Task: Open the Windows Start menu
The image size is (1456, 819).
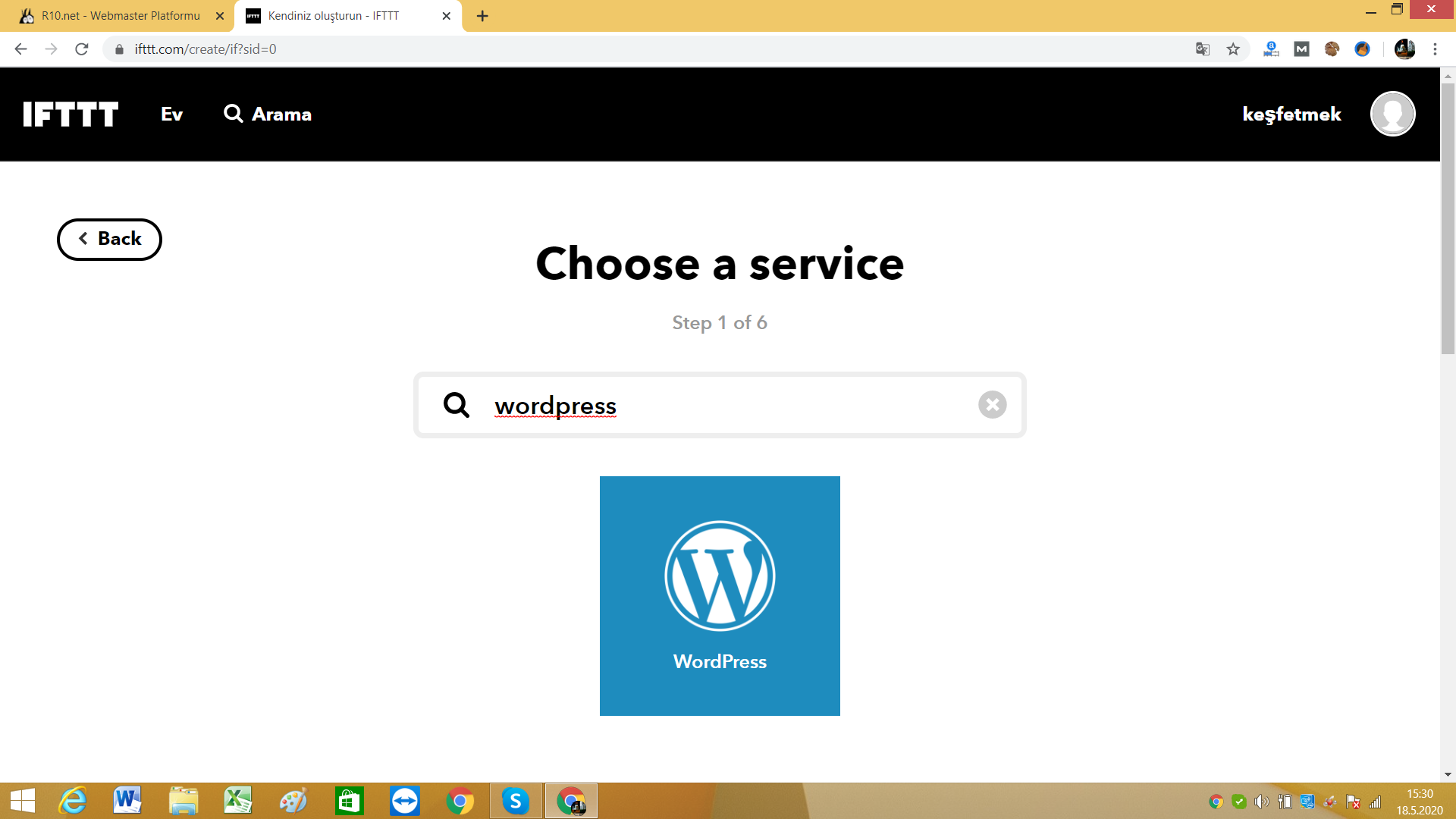Action: click(x=23, y=801)
